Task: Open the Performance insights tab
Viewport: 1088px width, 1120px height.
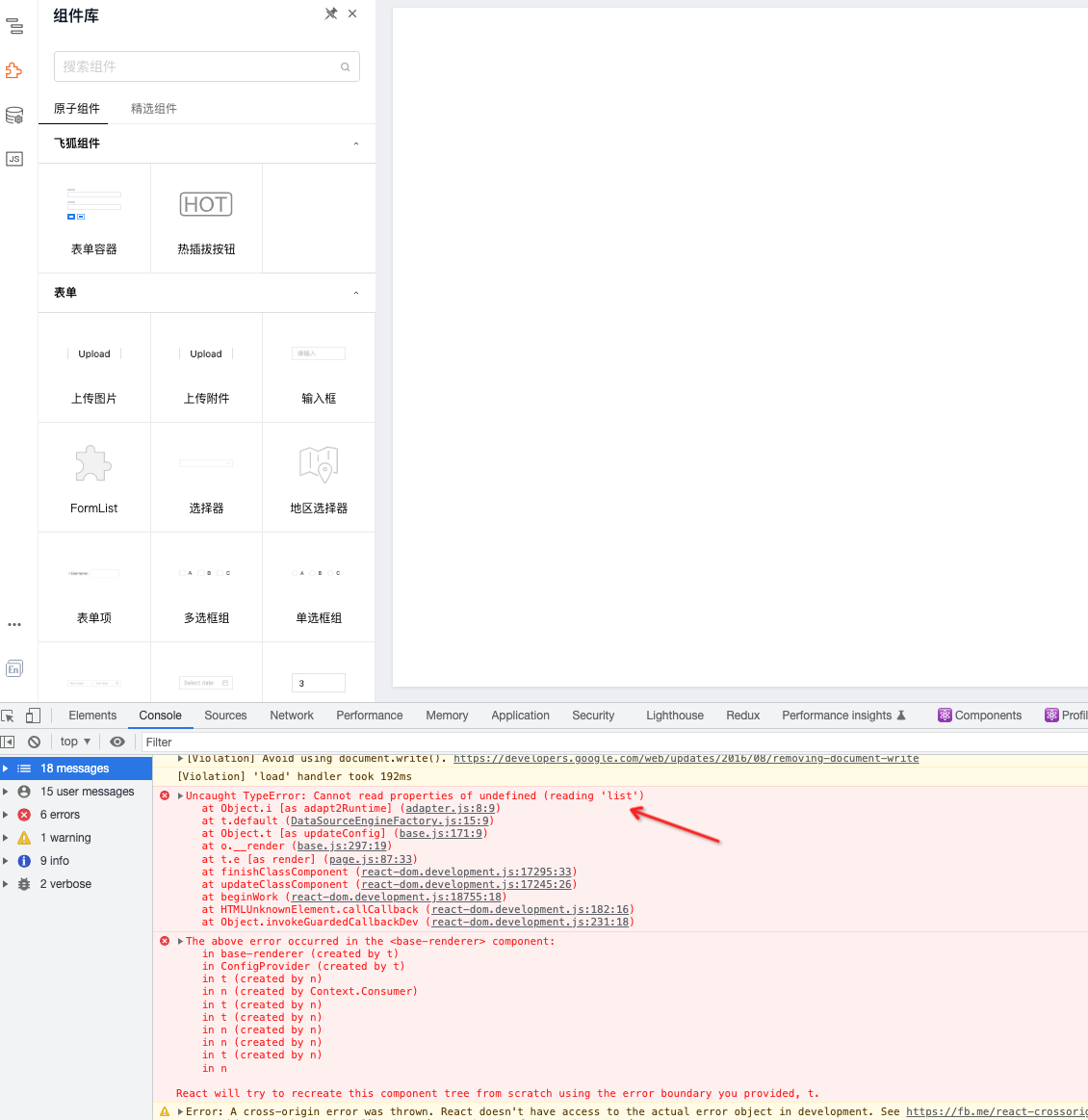Action: click(843, 716)
